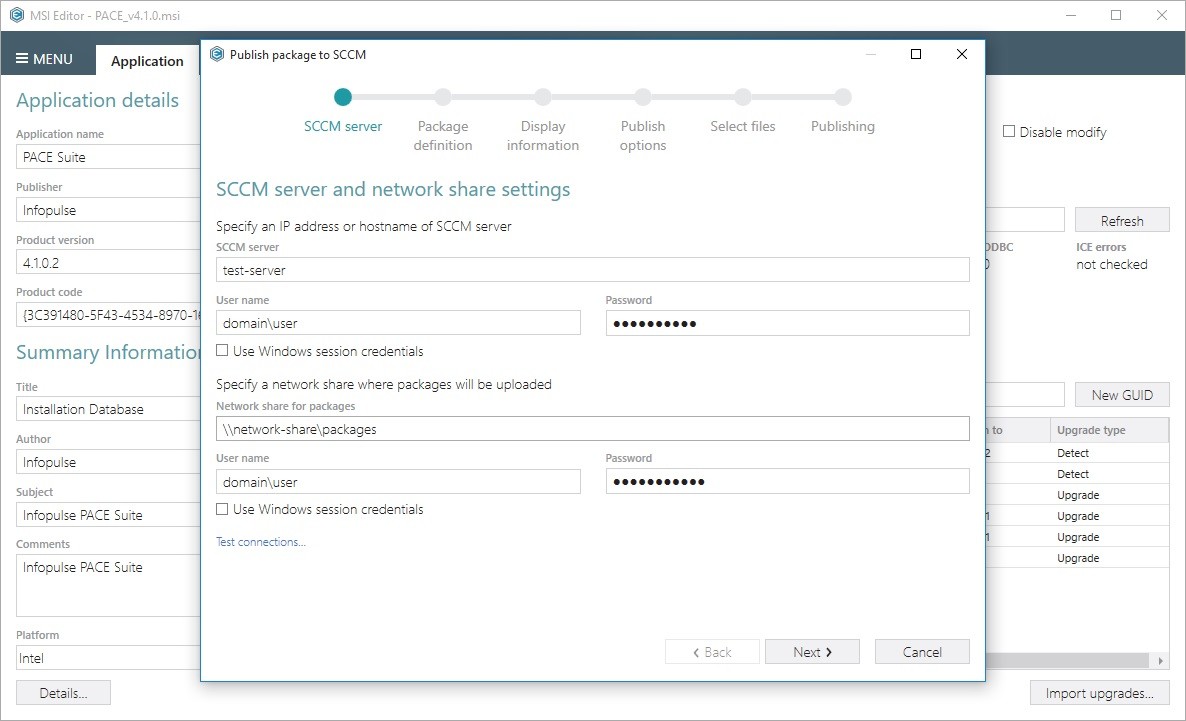Screen dimensions: 1186x721
Task: Close the Publish package to SCCM dialog
Action: click(961, 54)
